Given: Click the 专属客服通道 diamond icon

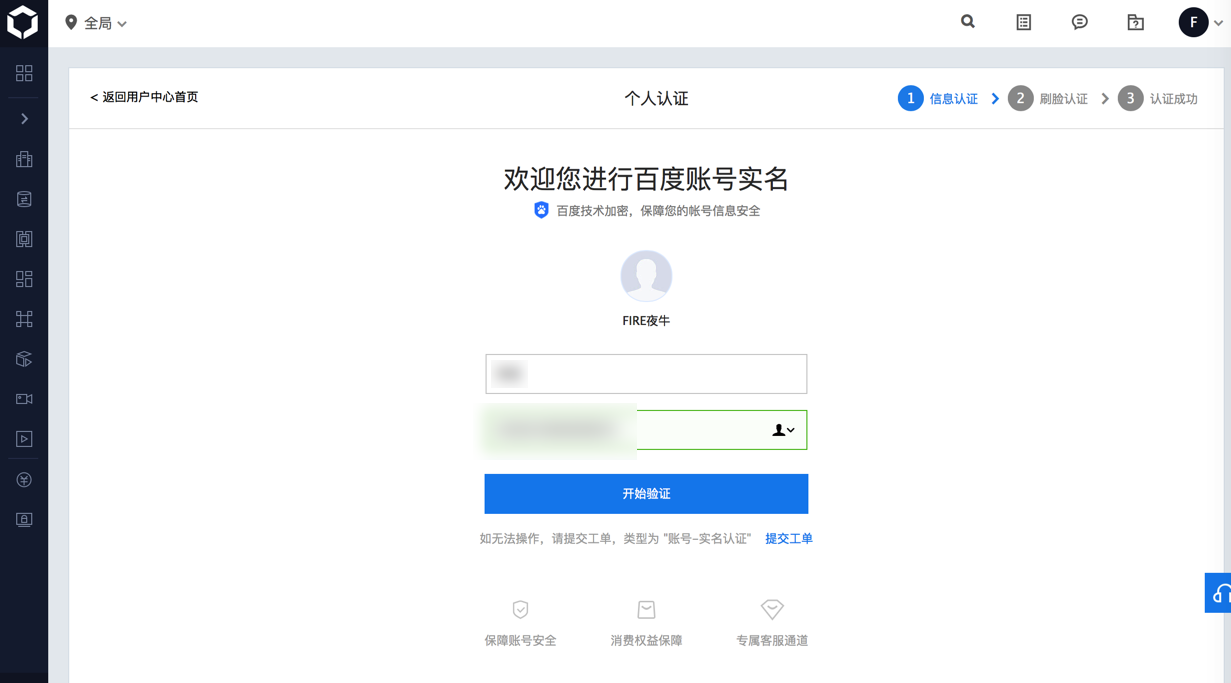Looking at the screenshot, I should (x=772, y=609).
